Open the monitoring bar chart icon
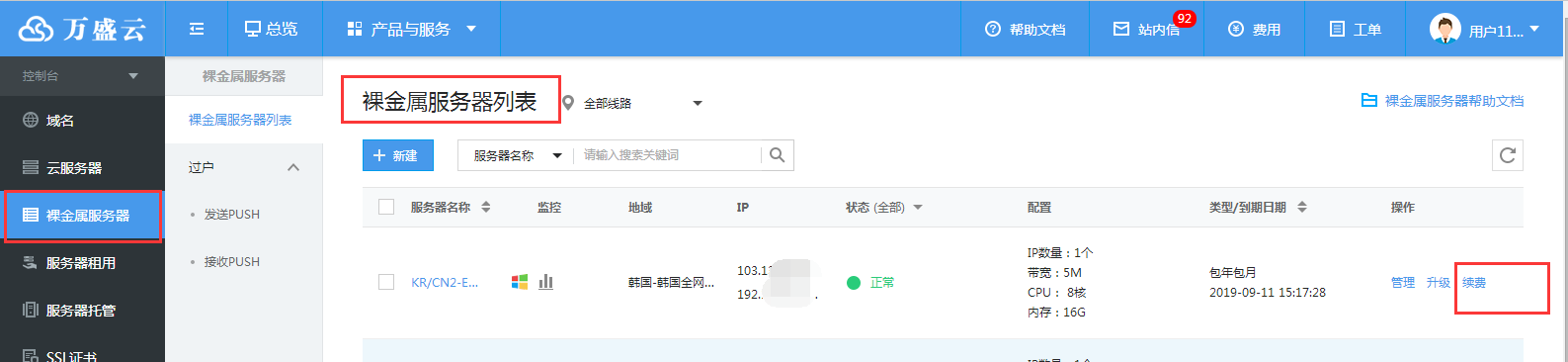The height and width of the screenshot is (362, 1568). click(546, 282)
